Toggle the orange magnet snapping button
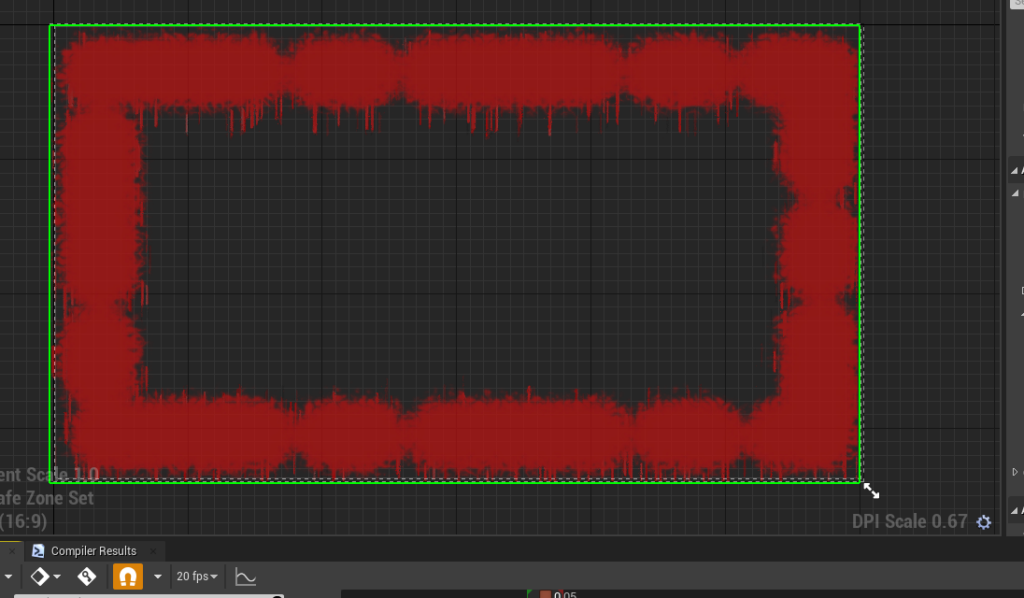The image size is (1024, 598). [x=128, y=577]
